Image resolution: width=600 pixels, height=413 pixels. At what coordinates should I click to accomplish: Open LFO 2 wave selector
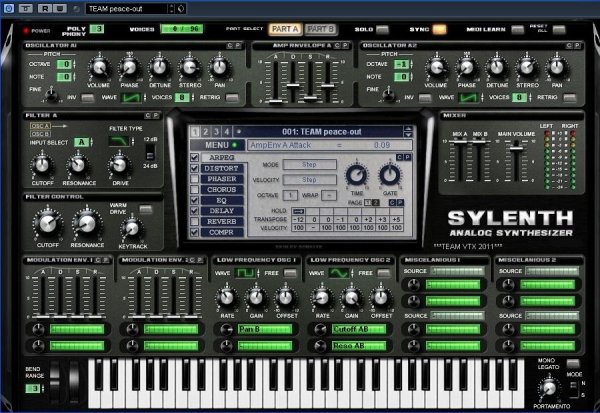(339, 273)
